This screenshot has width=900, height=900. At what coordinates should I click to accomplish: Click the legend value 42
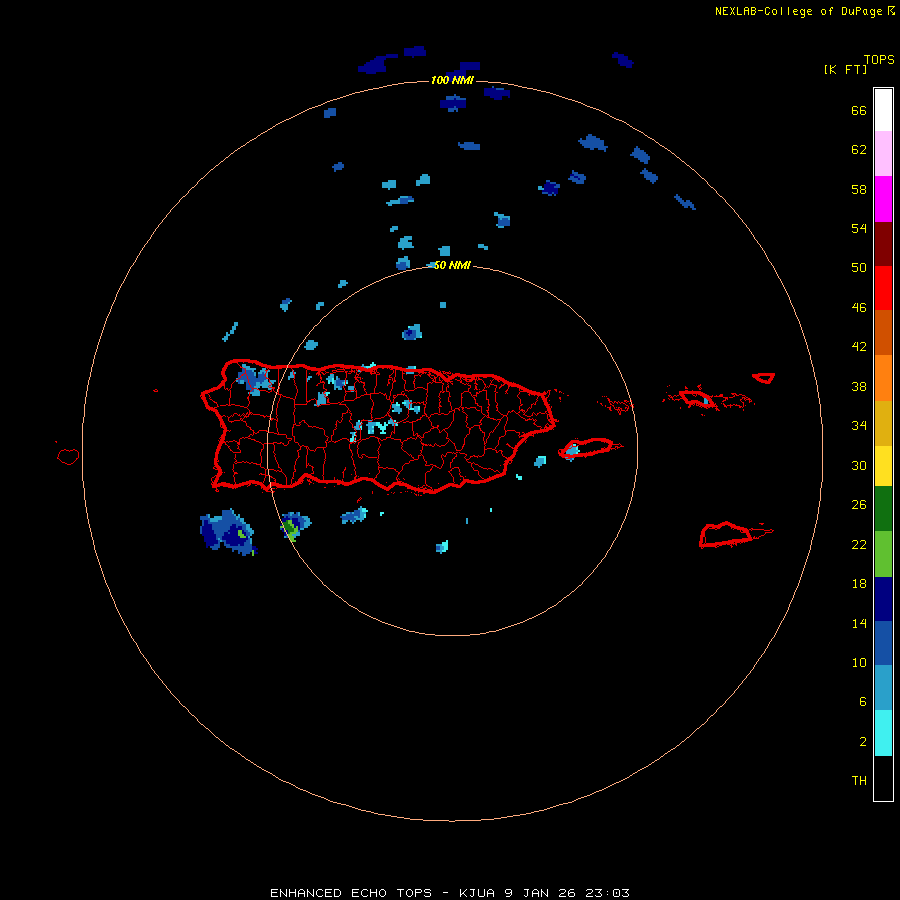[859, 347]
